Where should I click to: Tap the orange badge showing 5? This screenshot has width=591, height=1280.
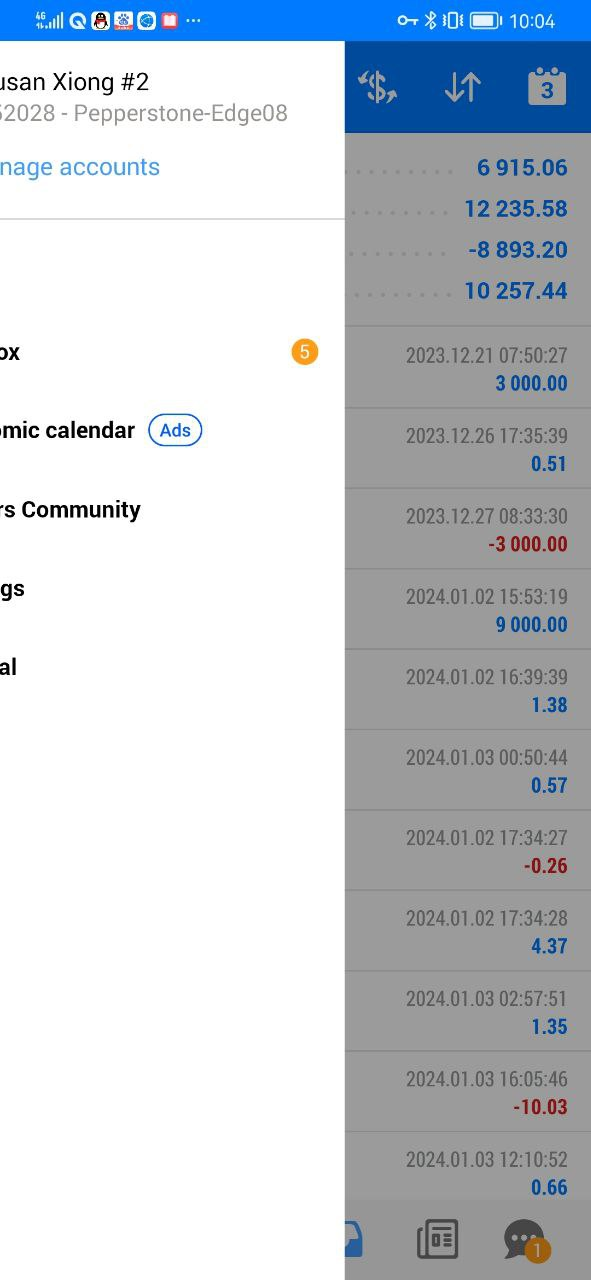coord(305,352)
